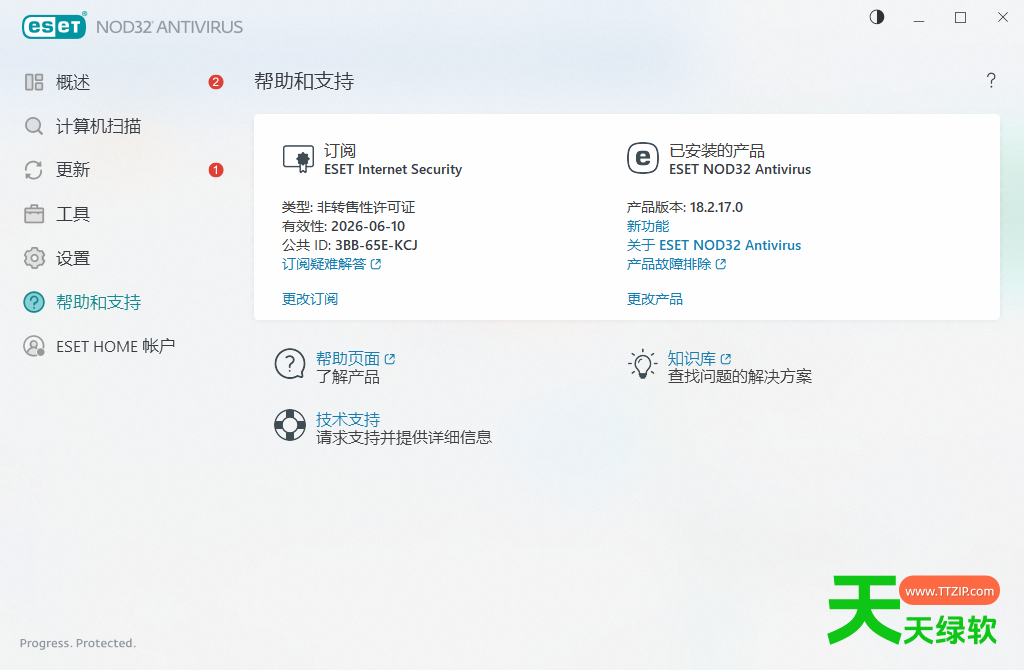Click the 更改产品 link
The width and height of the screenshot is (1024, 670).
pos(654,298)
